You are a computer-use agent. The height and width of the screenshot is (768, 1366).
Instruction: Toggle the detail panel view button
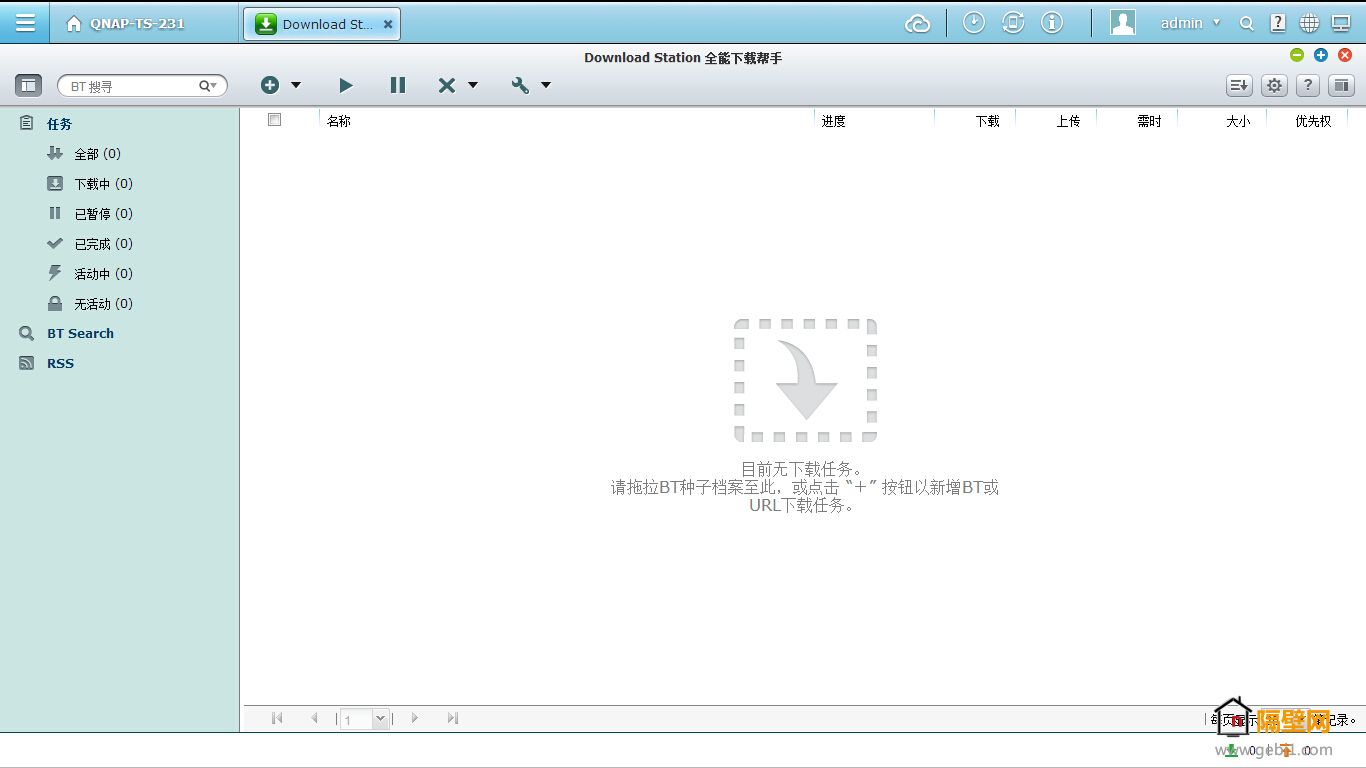pos(1342,86)
